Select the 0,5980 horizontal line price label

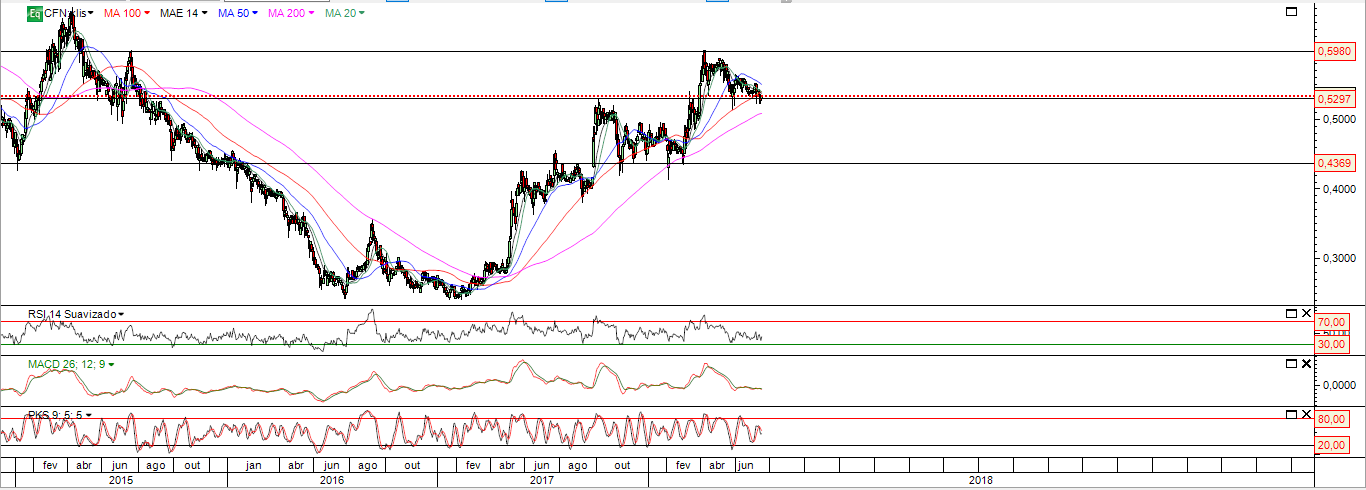[1335, 51]
